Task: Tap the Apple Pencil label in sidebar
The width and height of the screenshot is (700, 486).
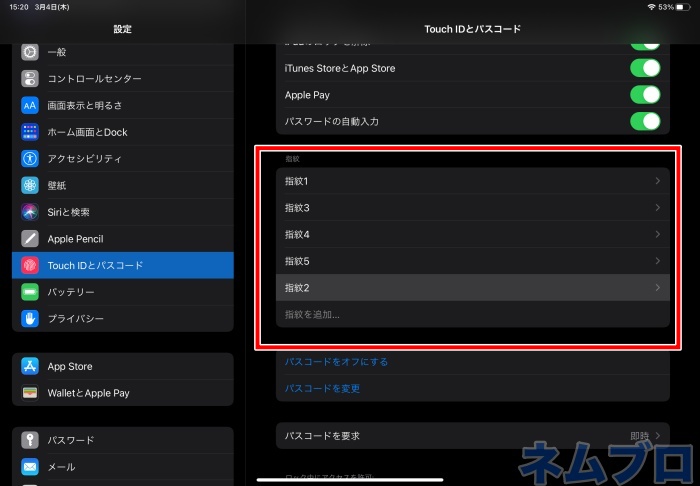Action: coord(75,239)
